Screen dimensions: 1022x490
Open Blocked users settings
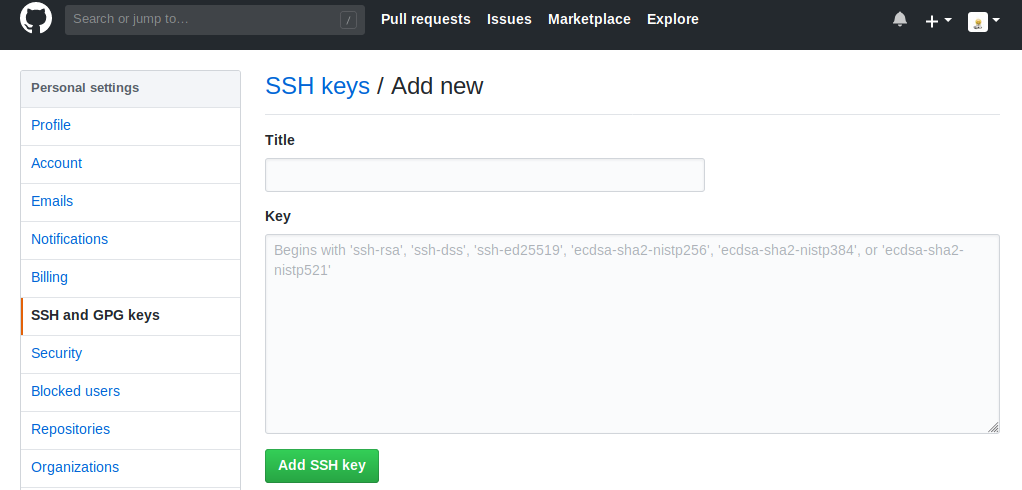point(76,392)
